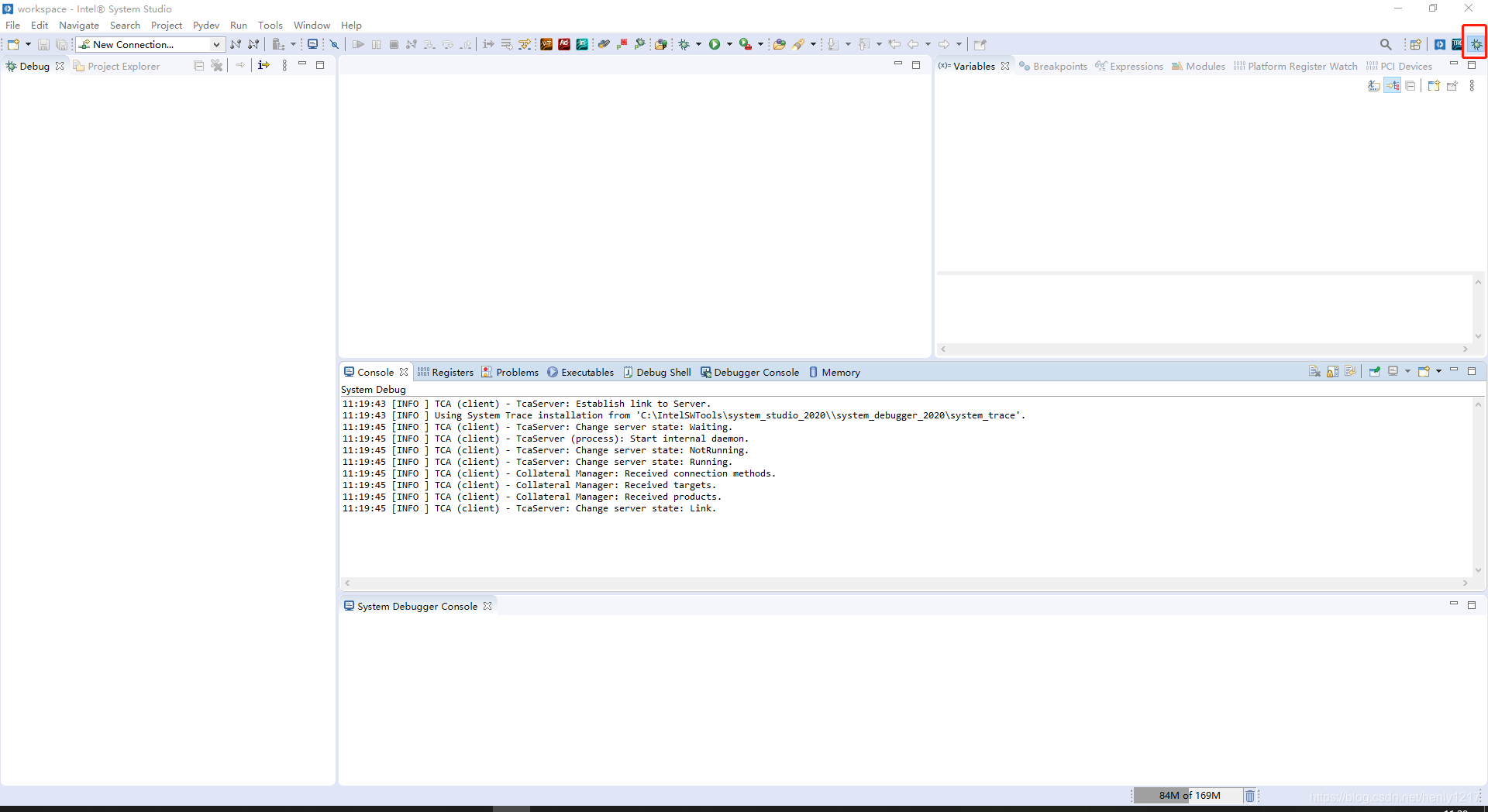
Task: Click the Suspend icon
Action: (x=376, y=44)
